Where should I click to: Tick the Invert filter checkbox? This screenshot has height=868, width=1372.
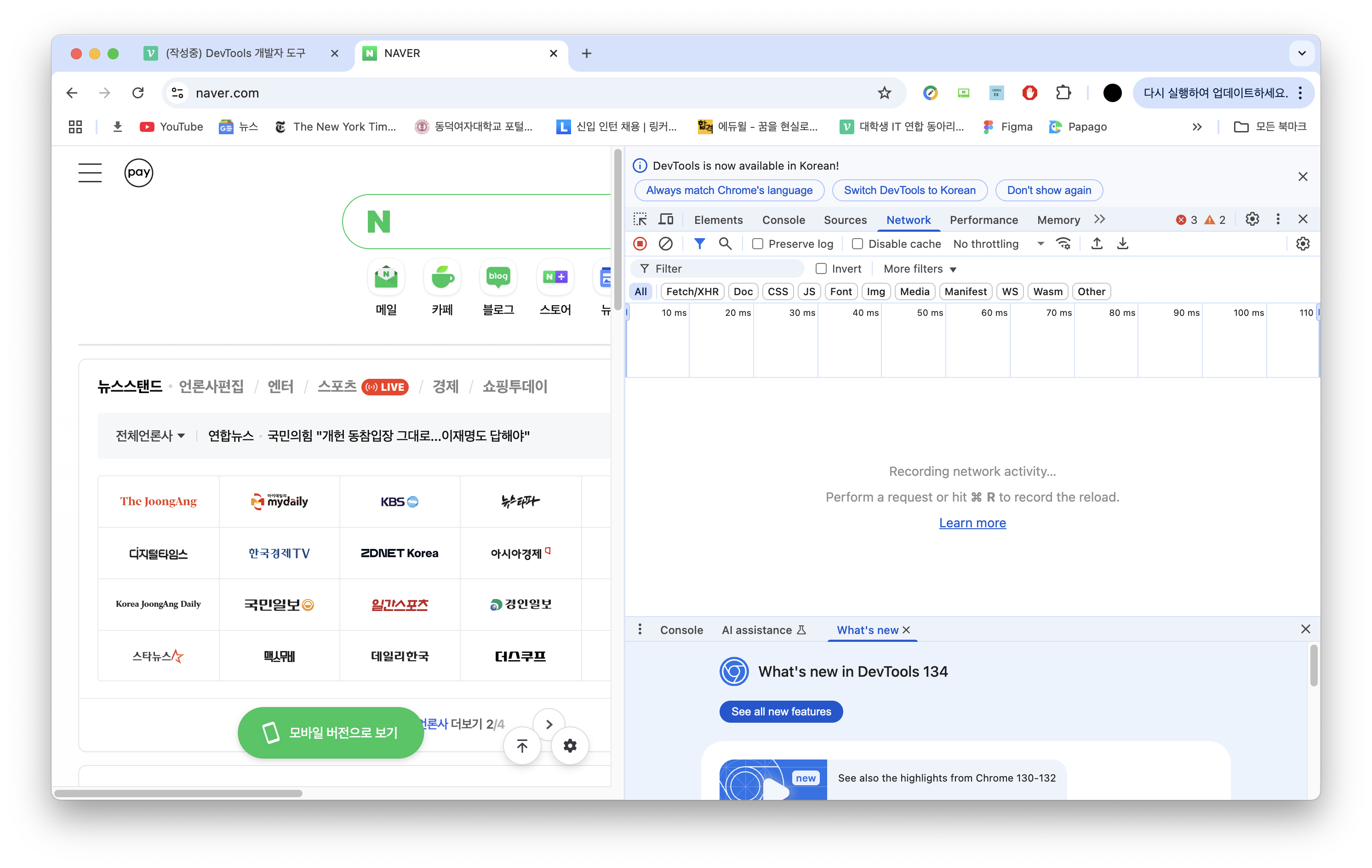click(x=821, y=268)
